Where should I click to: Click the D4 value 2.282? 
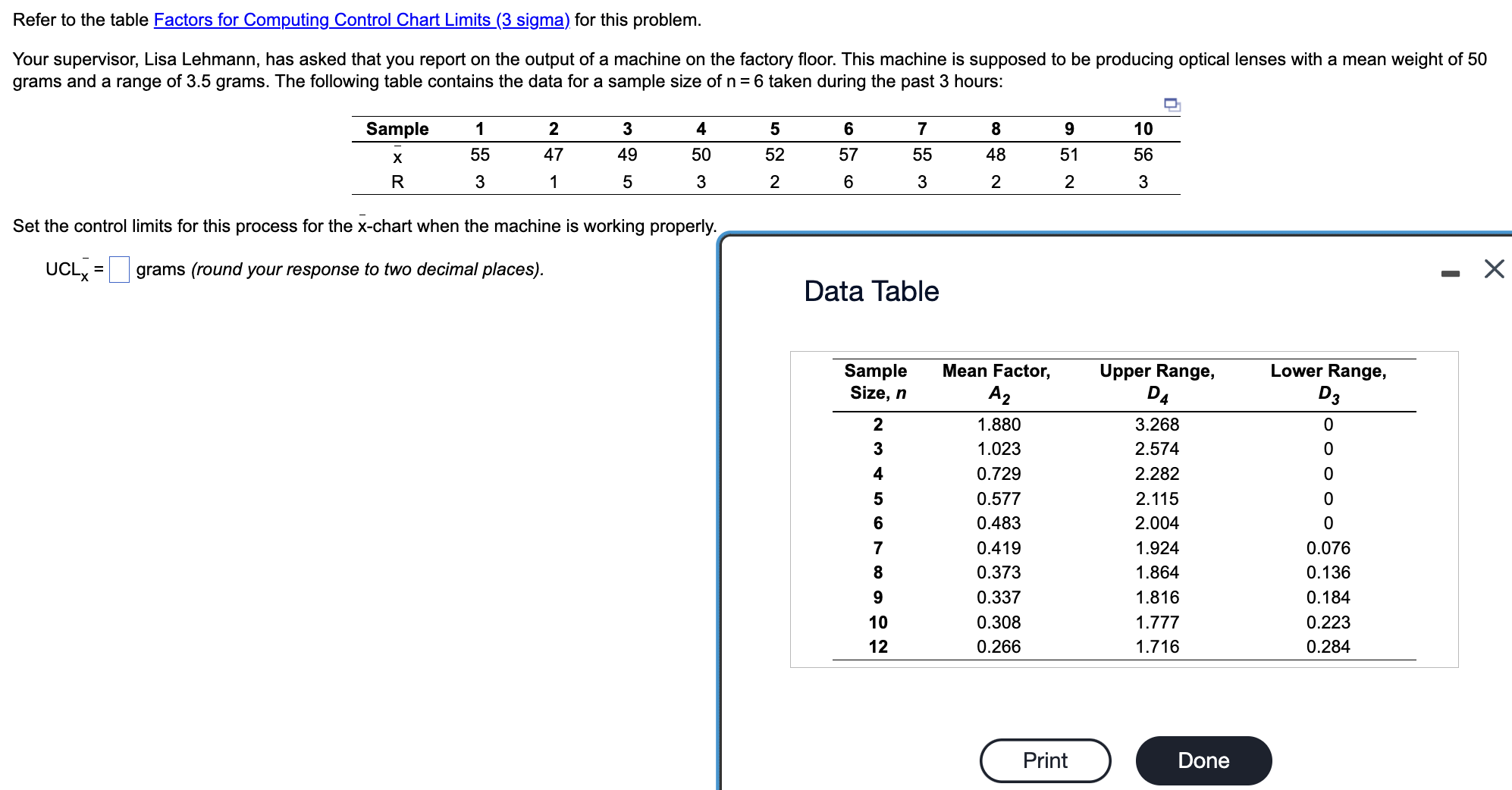click(x=1157, y=474)
